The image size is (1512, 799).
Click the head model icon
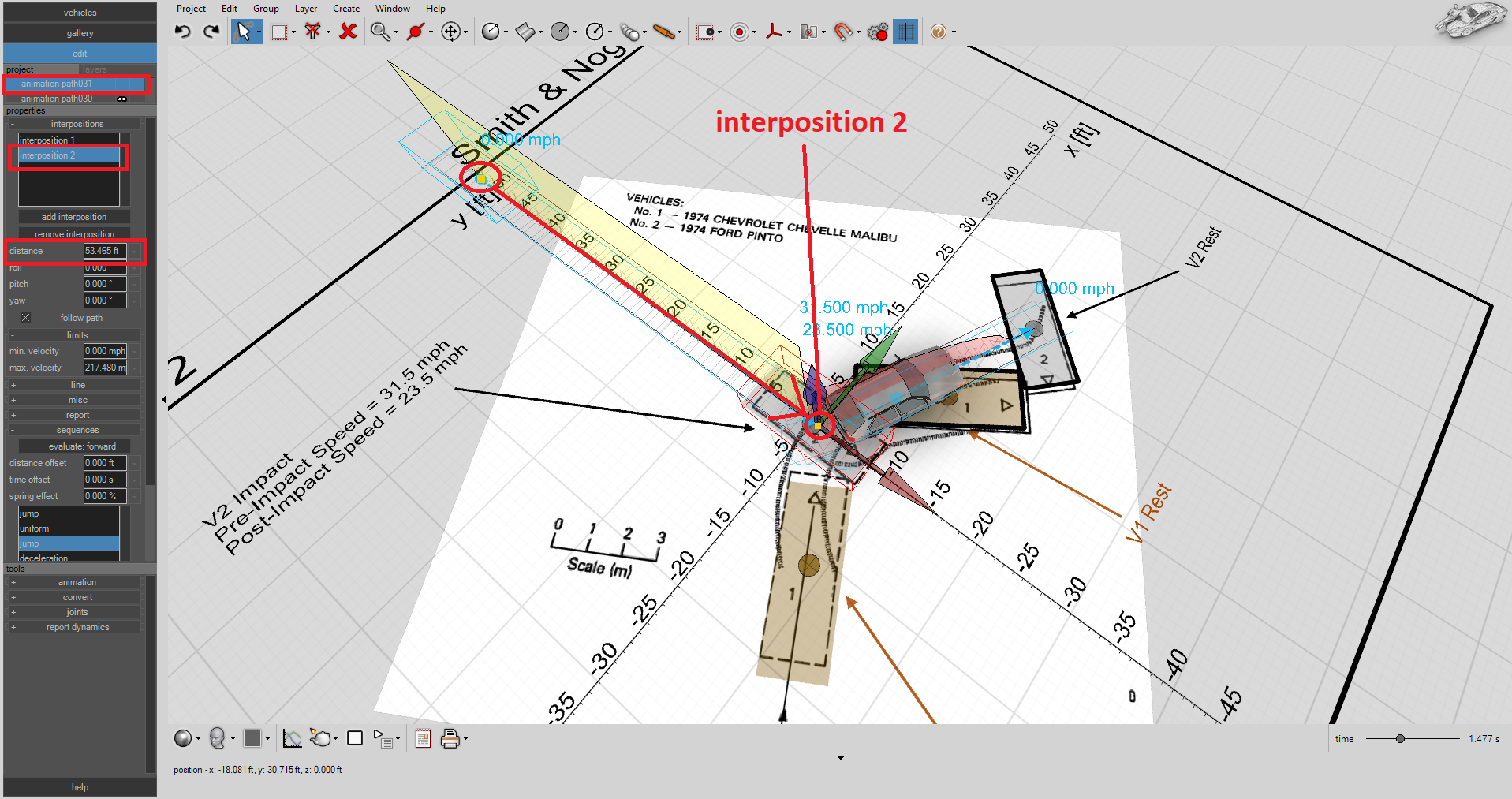(x=218, y=738)
